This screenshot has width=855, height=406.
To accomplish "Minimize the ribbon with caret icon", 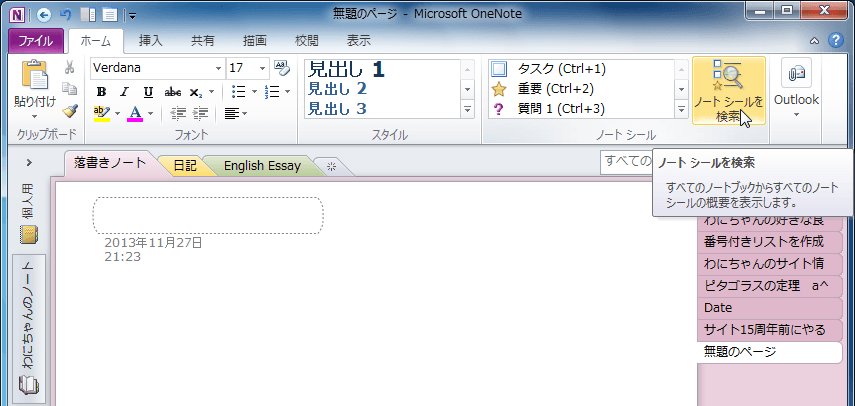I will [x=814, y=41].
